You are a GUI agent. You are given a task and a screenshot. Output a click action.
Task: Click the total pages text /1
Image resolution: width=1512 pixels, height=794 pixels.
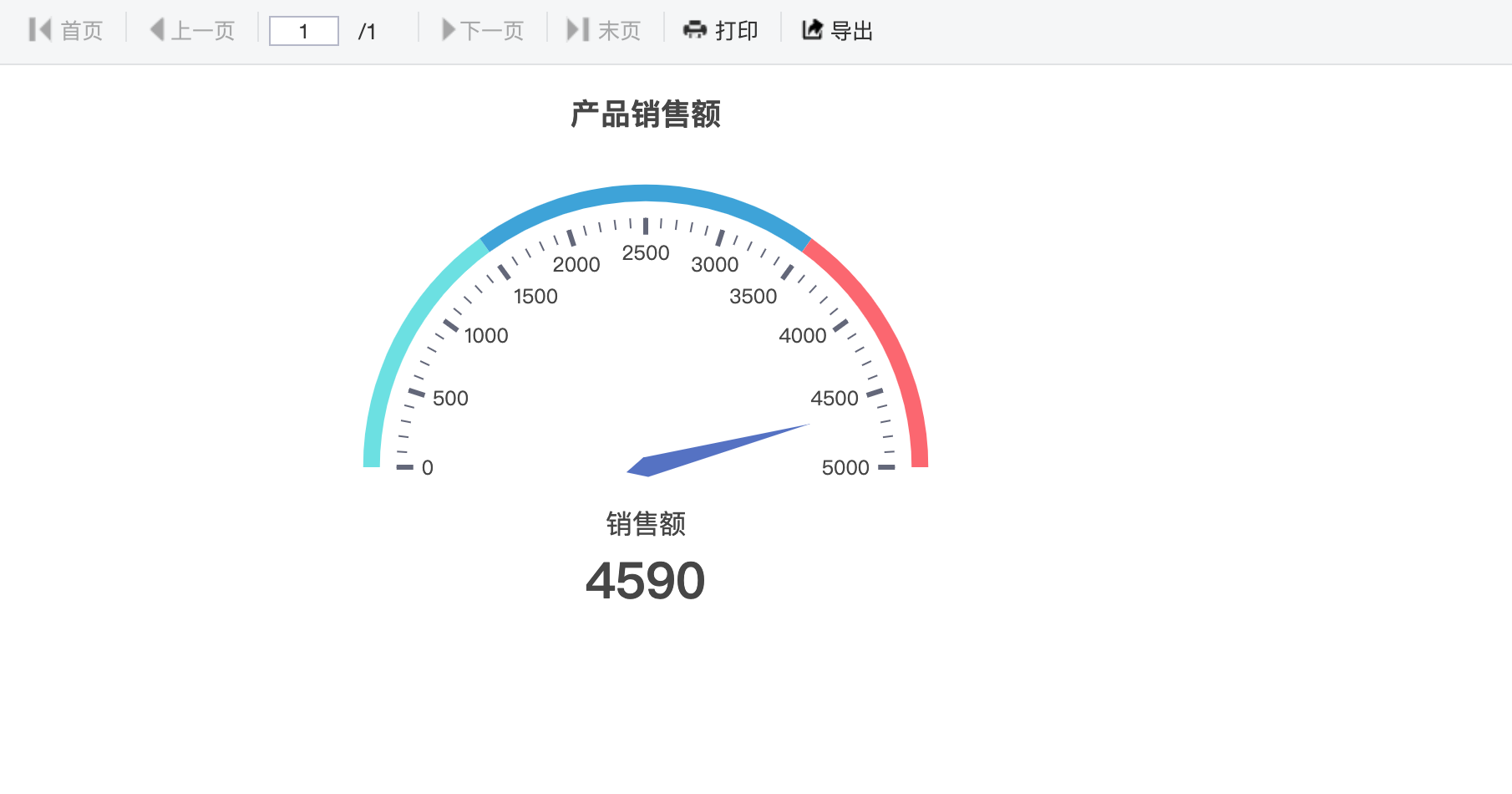pos(368,32)
